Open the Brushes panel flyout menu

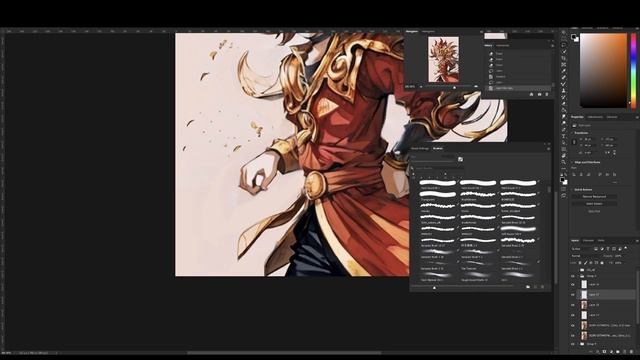click(x=548, y=149)
